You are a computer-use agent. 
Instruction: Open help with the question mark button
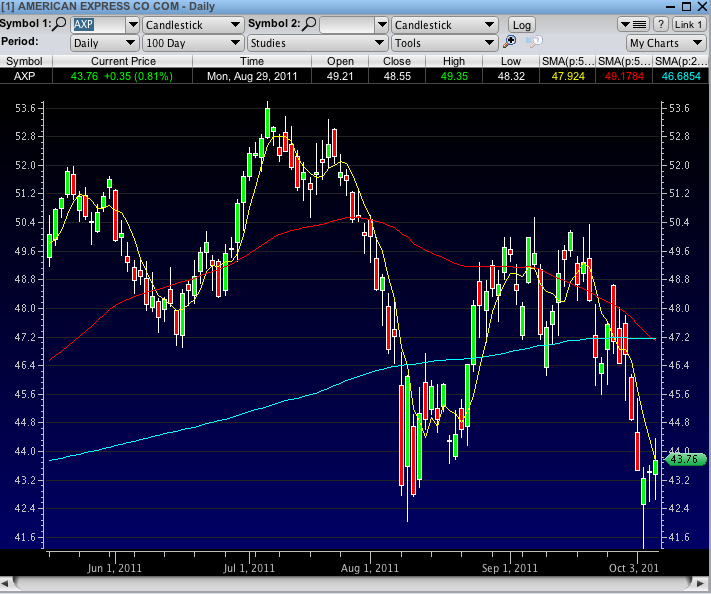coord(661,24)
